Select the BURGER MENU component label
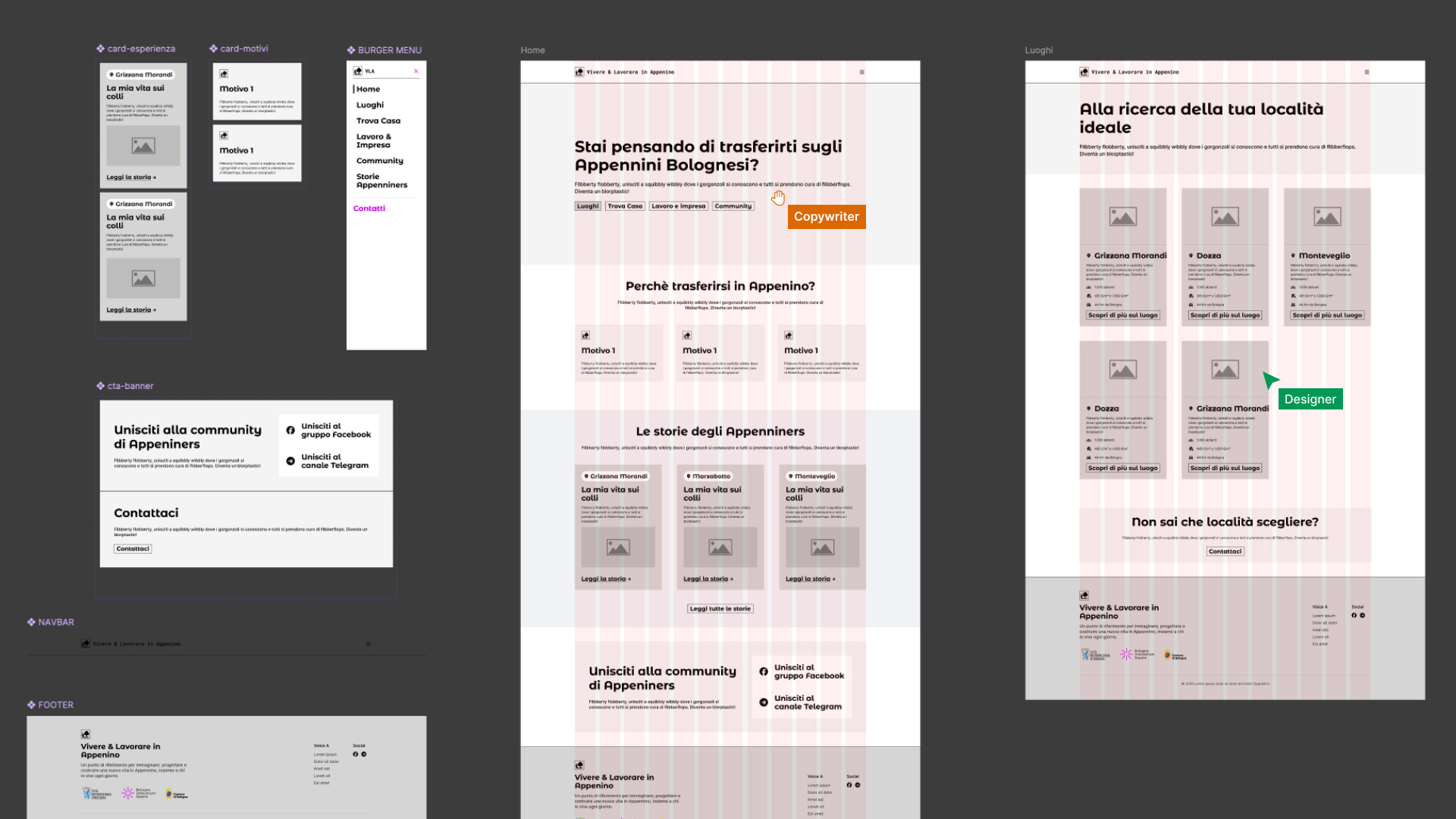Image resolution: width=1456 pixels, height=819 pixels. [x=384, y=50]
